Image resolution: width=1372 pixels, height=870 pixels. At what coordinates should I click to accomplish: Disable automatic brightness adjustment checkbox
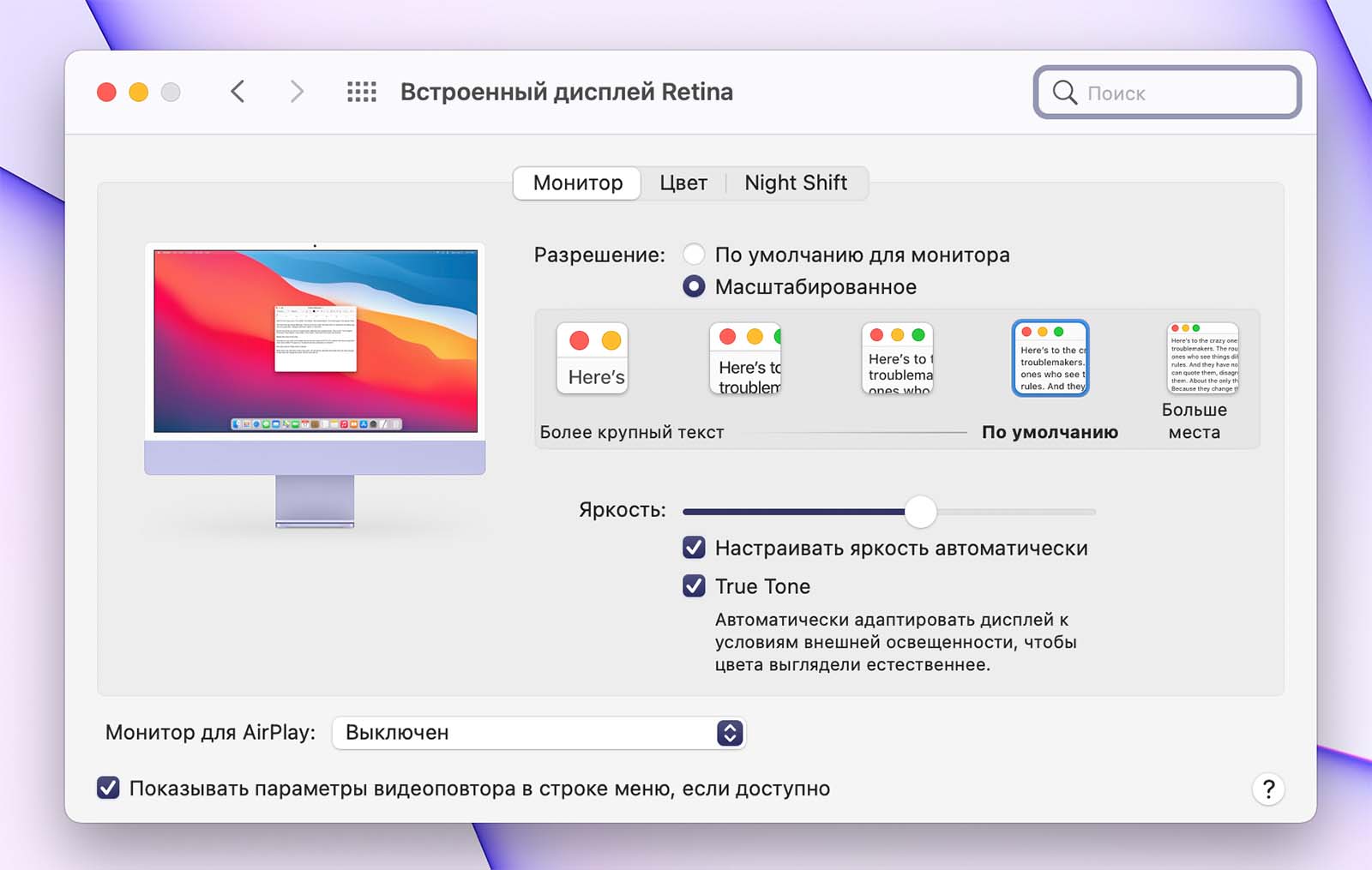coord(694,548)
